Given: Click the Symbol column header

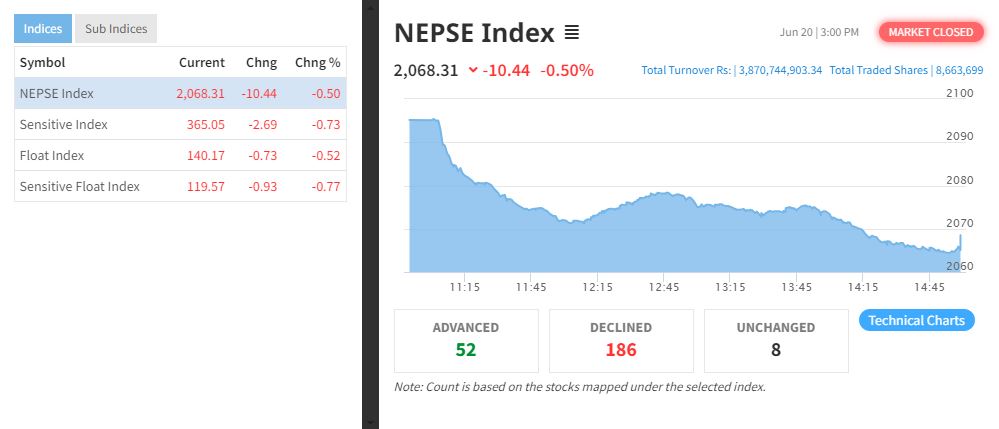Looking at the screenshot, I should (x=43, y=62).
